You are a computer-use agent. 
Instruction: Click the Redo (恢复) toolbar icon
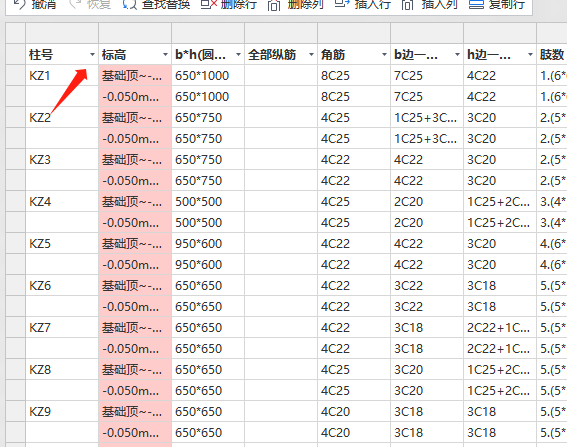75,4
